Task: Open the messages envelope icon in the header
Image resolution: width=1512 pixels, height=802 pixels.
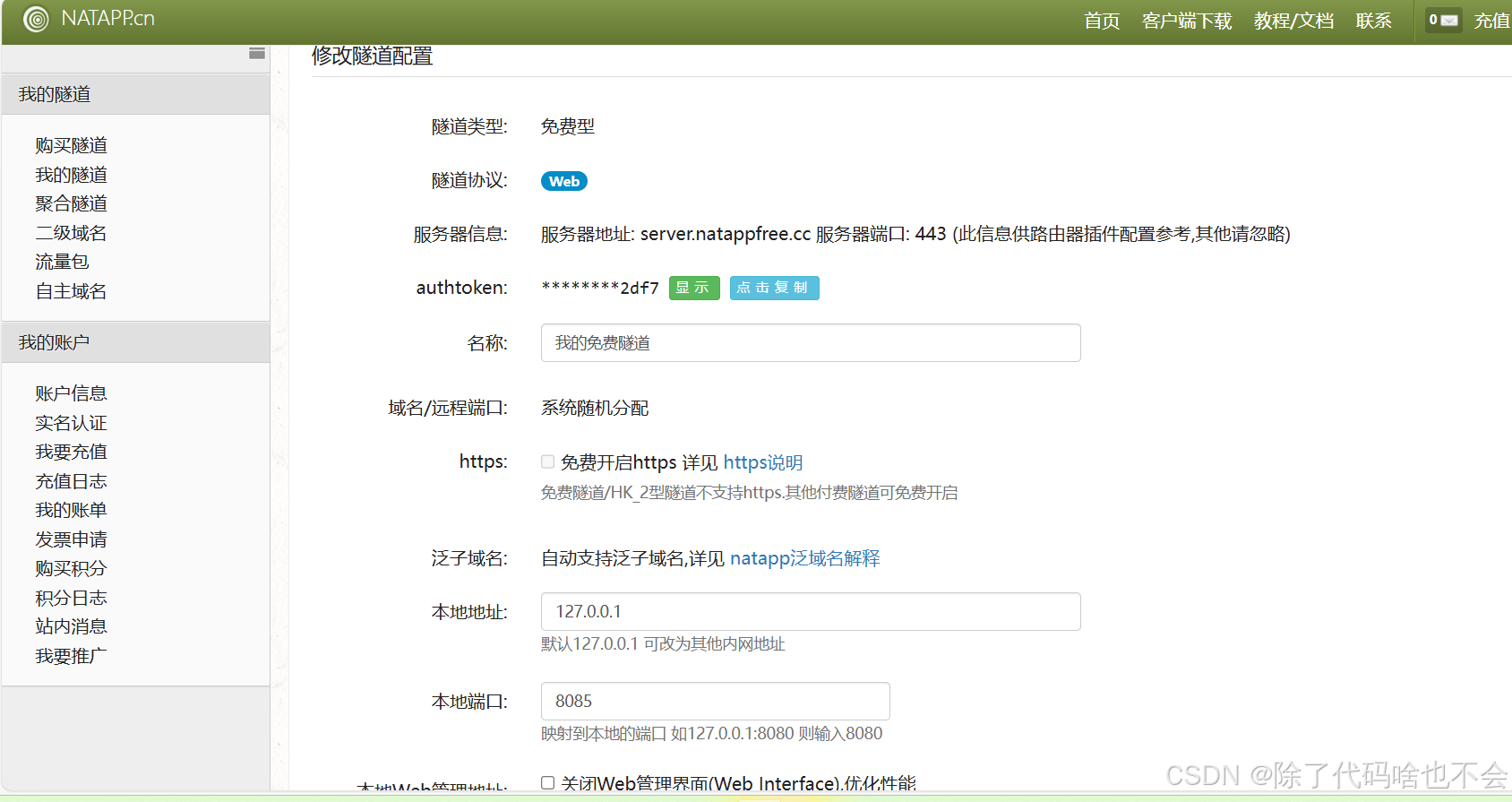Action: click(1443, 20)
